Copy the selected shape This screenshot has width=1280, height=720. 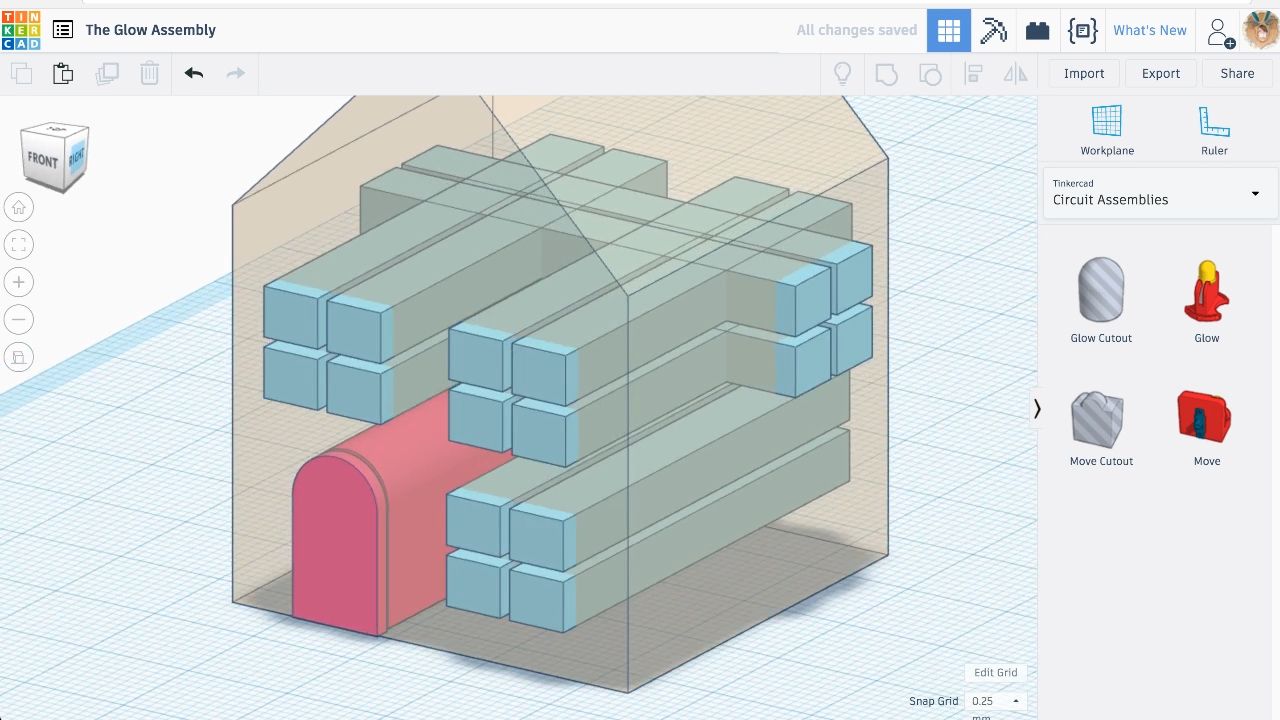click(21, 73)
